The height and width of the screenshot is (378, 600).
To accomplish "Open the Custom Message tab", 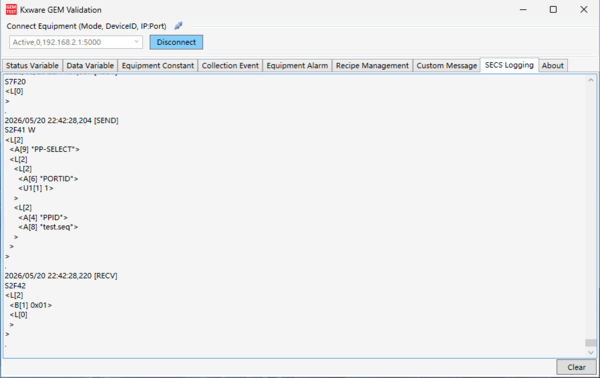I will (x=447, y=65).
